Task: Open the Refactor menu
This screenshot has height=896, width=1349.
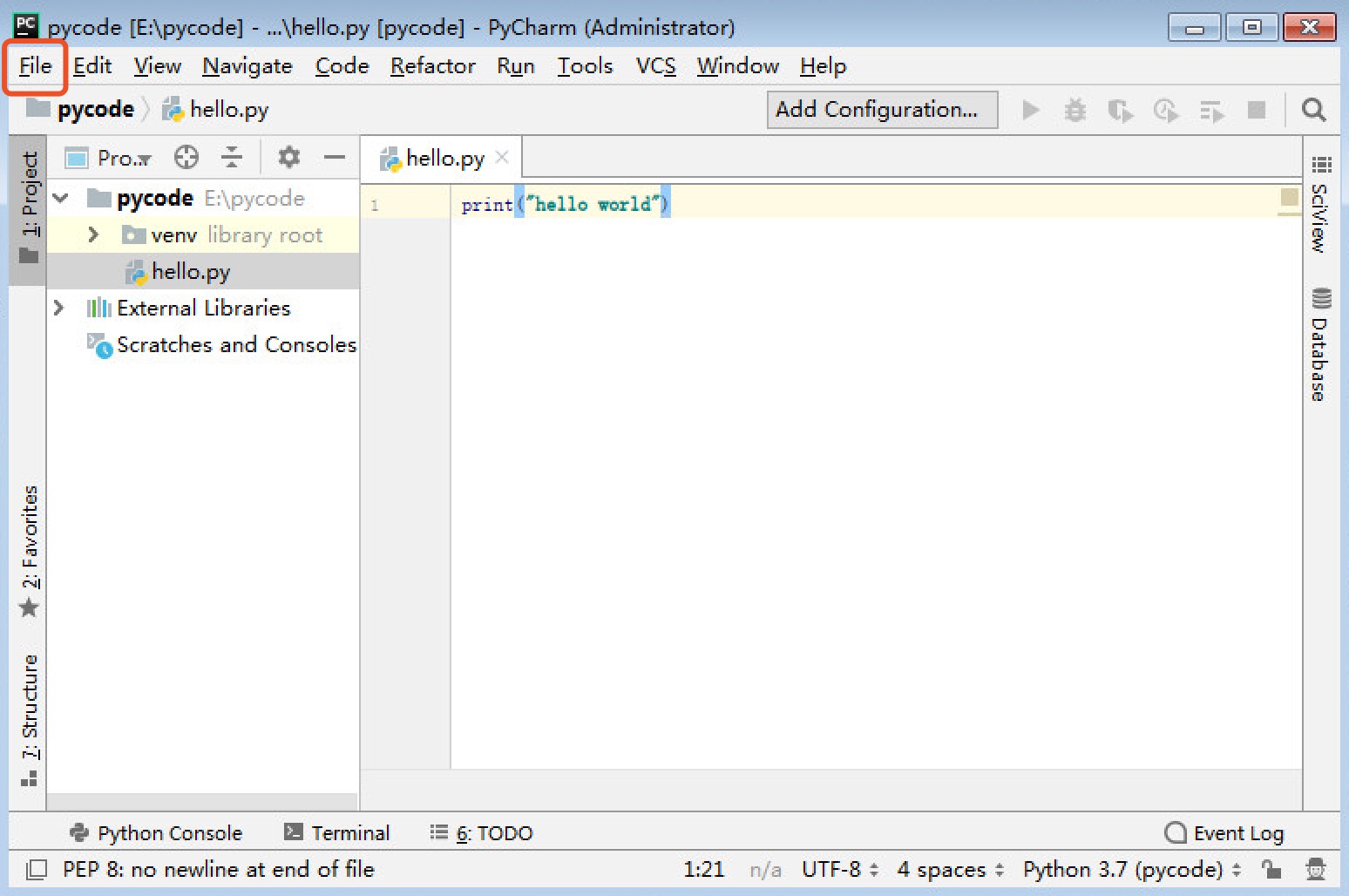Action: (x=433, y=66)
